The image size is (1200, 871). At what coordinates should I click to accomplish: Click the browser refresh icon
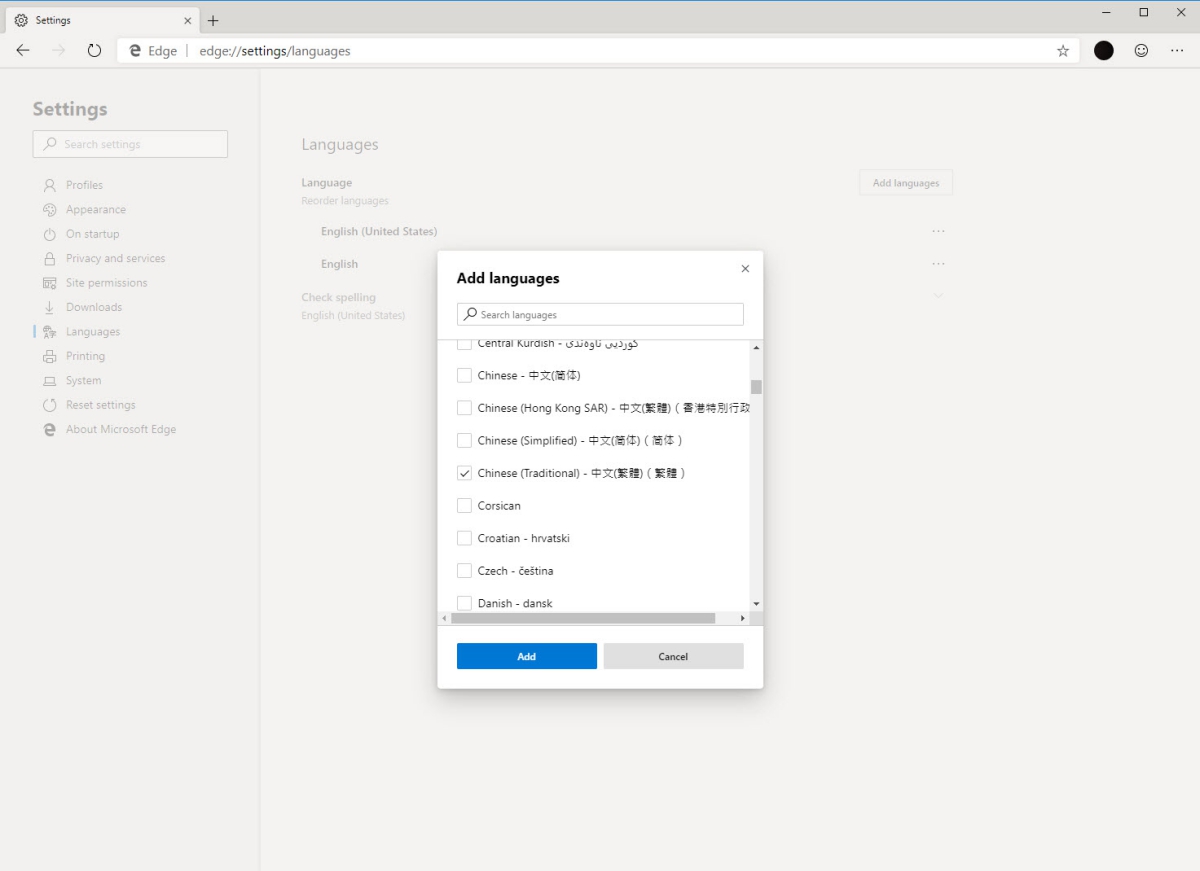coord(94,51)
